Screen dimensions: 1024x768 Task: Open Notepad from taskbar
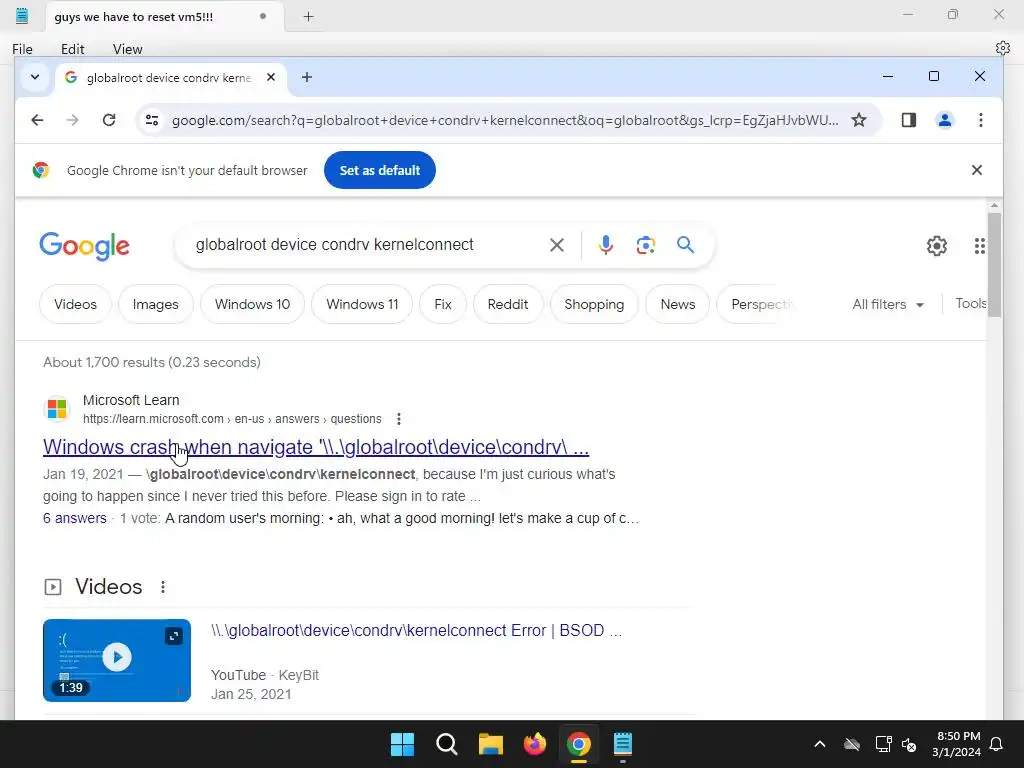tap(622, 744)
